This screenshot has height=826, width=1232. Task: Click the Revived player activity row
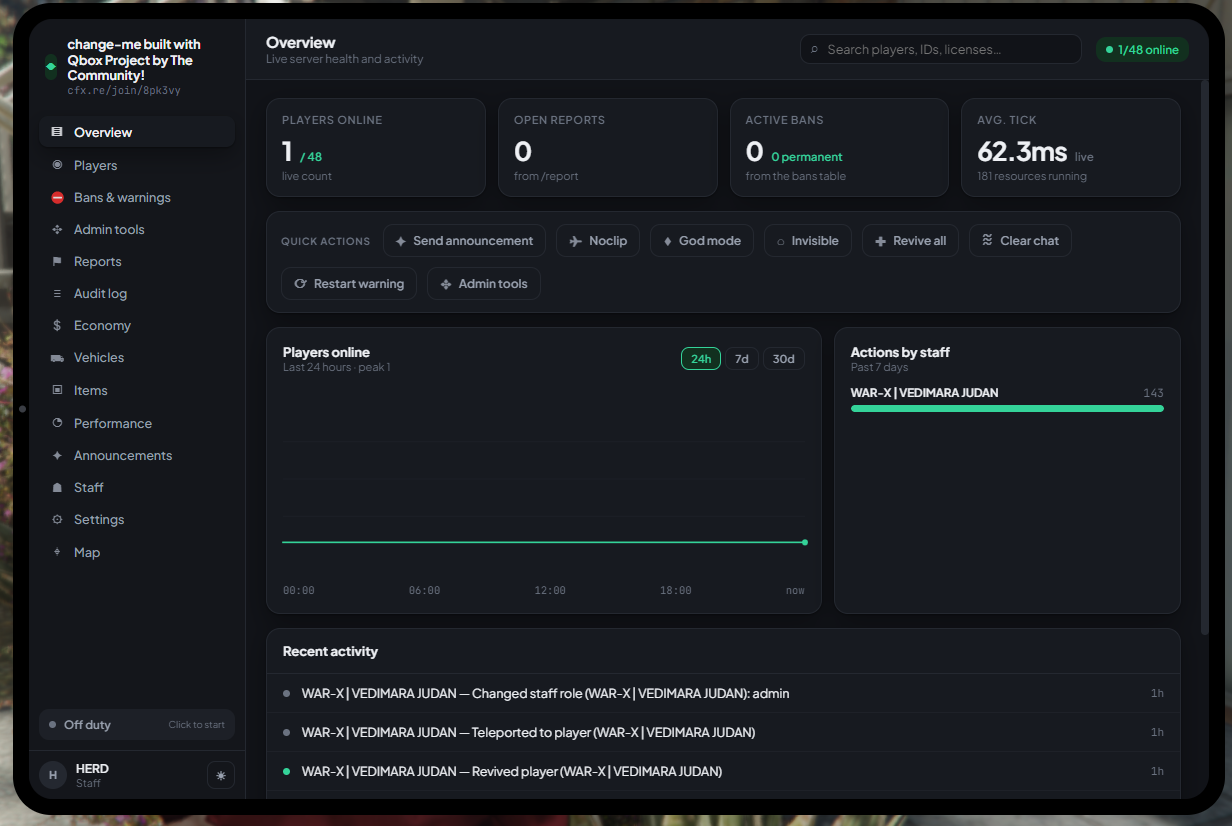click(723, 771)
